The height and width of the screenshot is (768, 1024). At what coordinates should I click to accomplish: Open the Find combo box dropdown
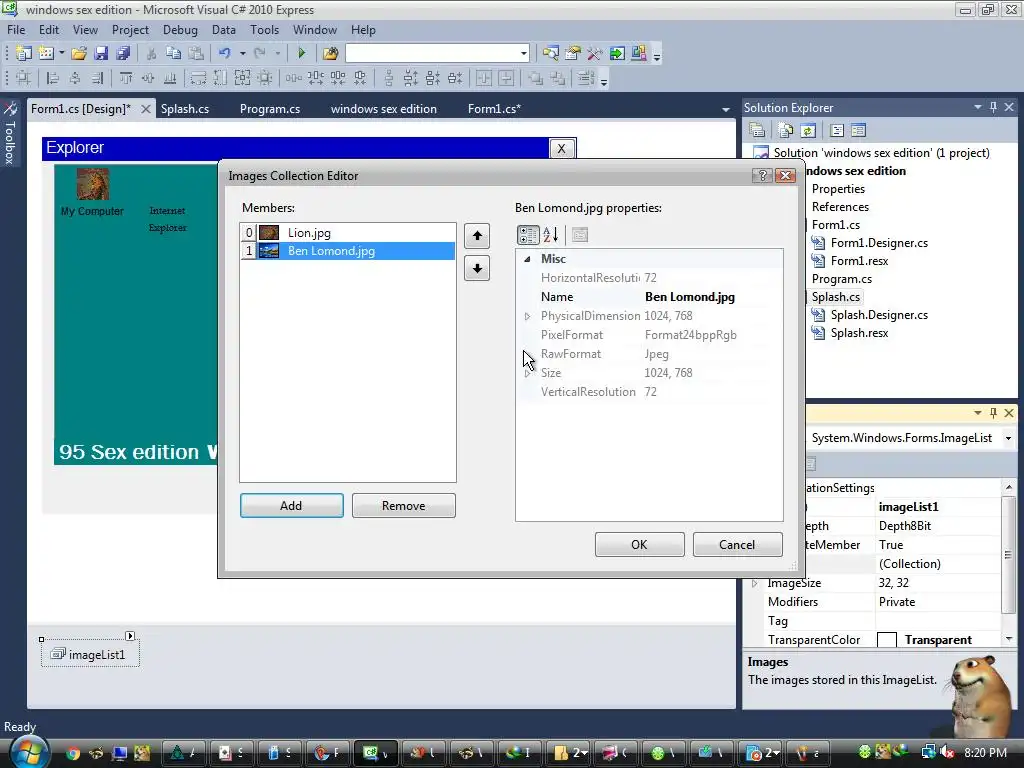523,54
